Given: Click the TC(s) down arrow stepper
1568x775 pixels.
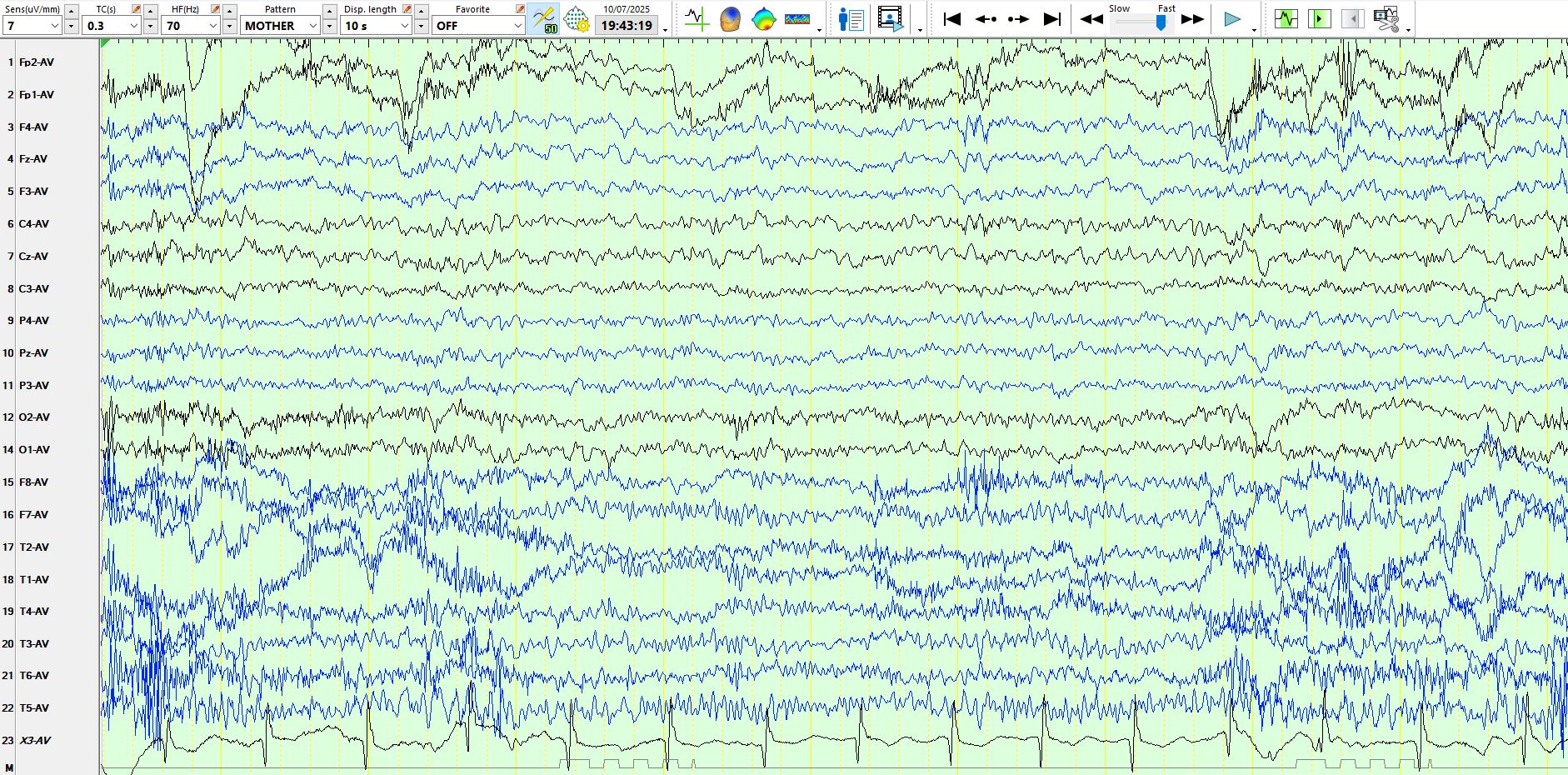Looking at the screenshot, I should click(x=151, y=26).
